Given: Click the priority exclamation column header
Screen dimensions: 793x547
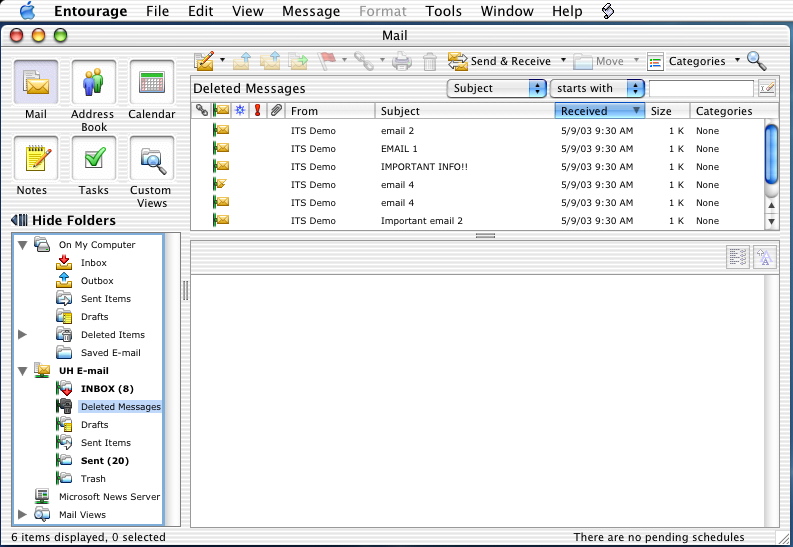Looking at the screenshot, I should pos(257,110).
